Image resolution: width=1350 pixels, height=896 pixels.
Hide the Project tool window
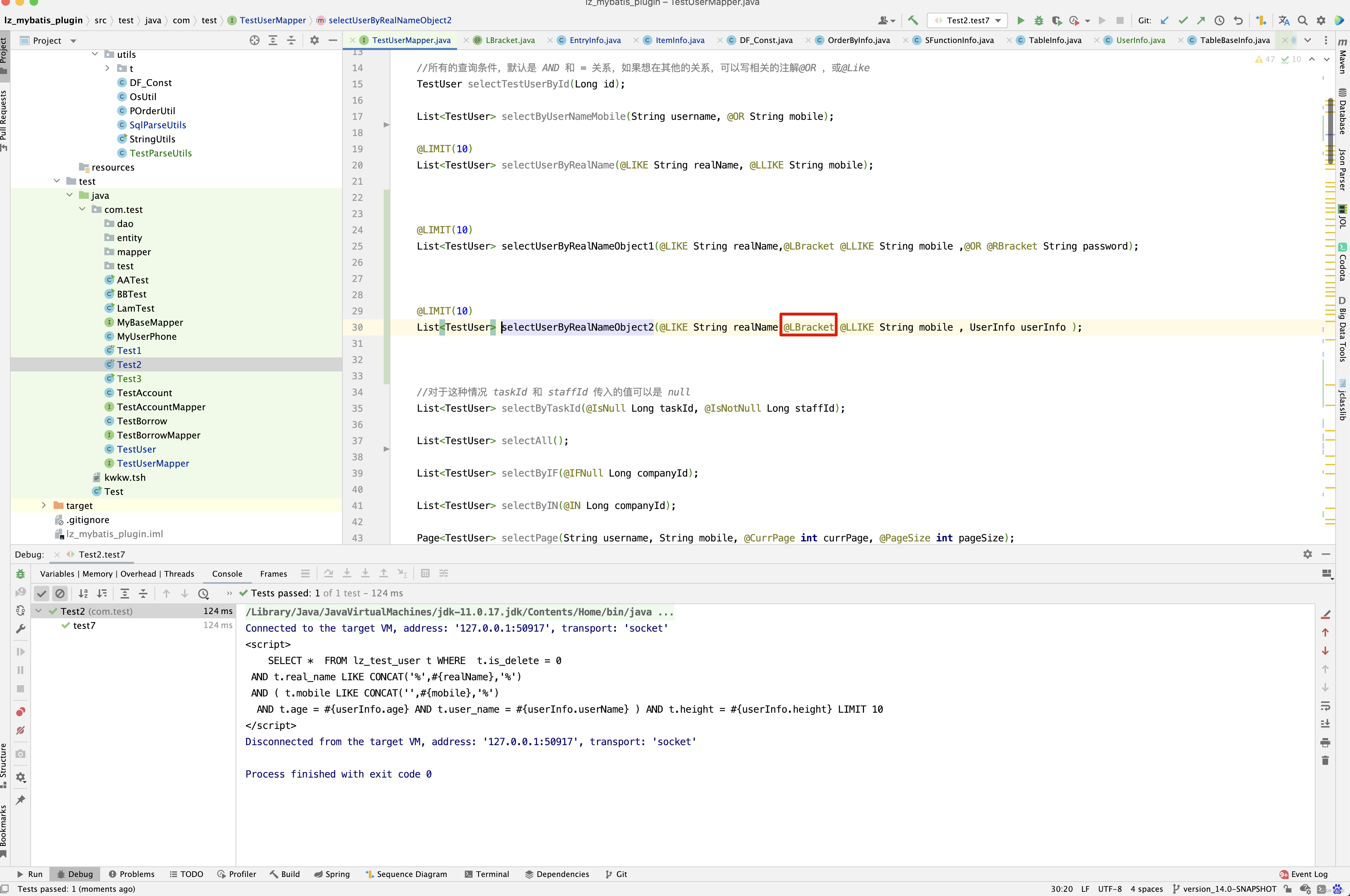[333, 41]
